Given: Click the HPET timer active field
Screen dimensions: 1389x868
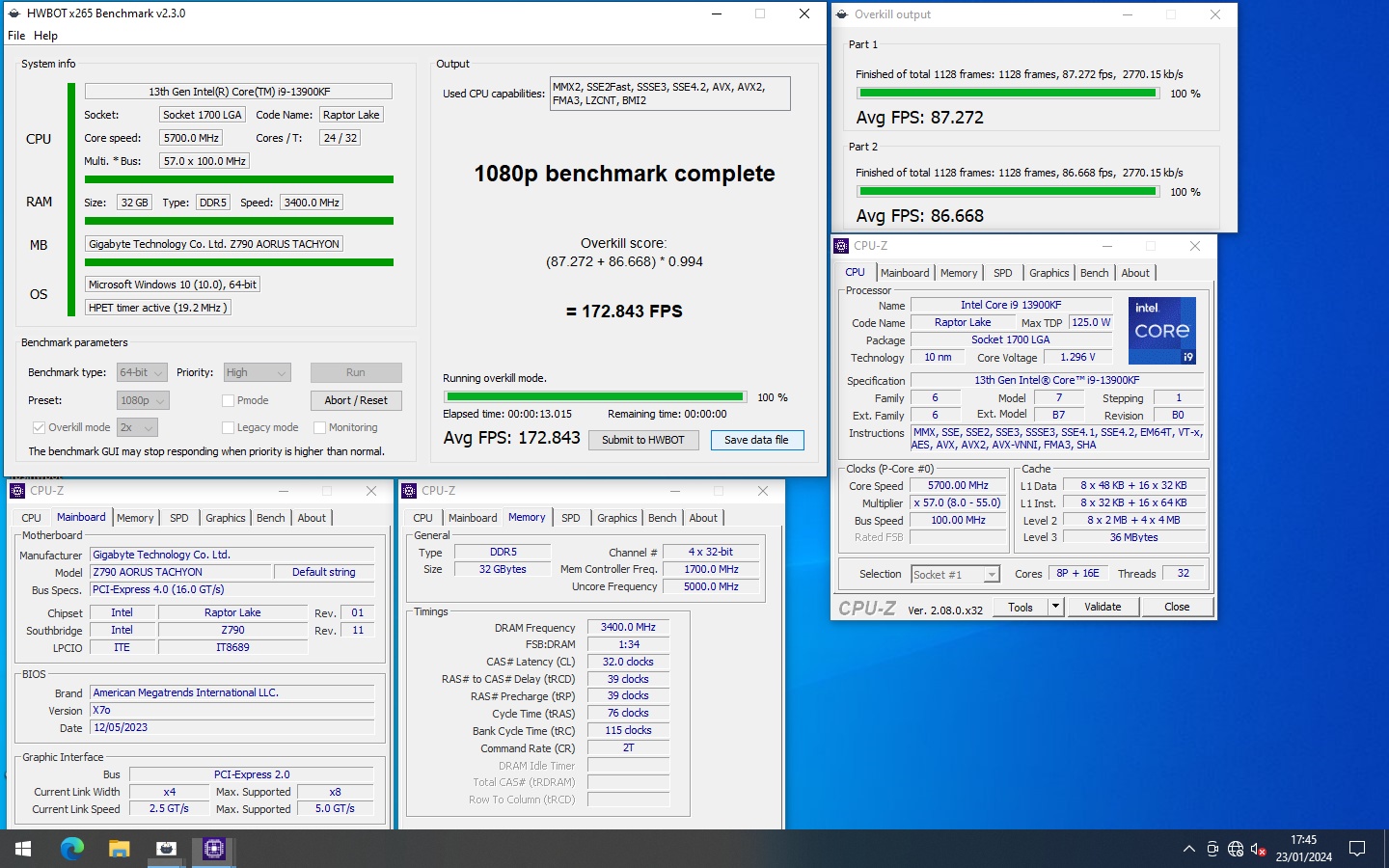Looking at the screenshot, I should (x=158, y=308).
